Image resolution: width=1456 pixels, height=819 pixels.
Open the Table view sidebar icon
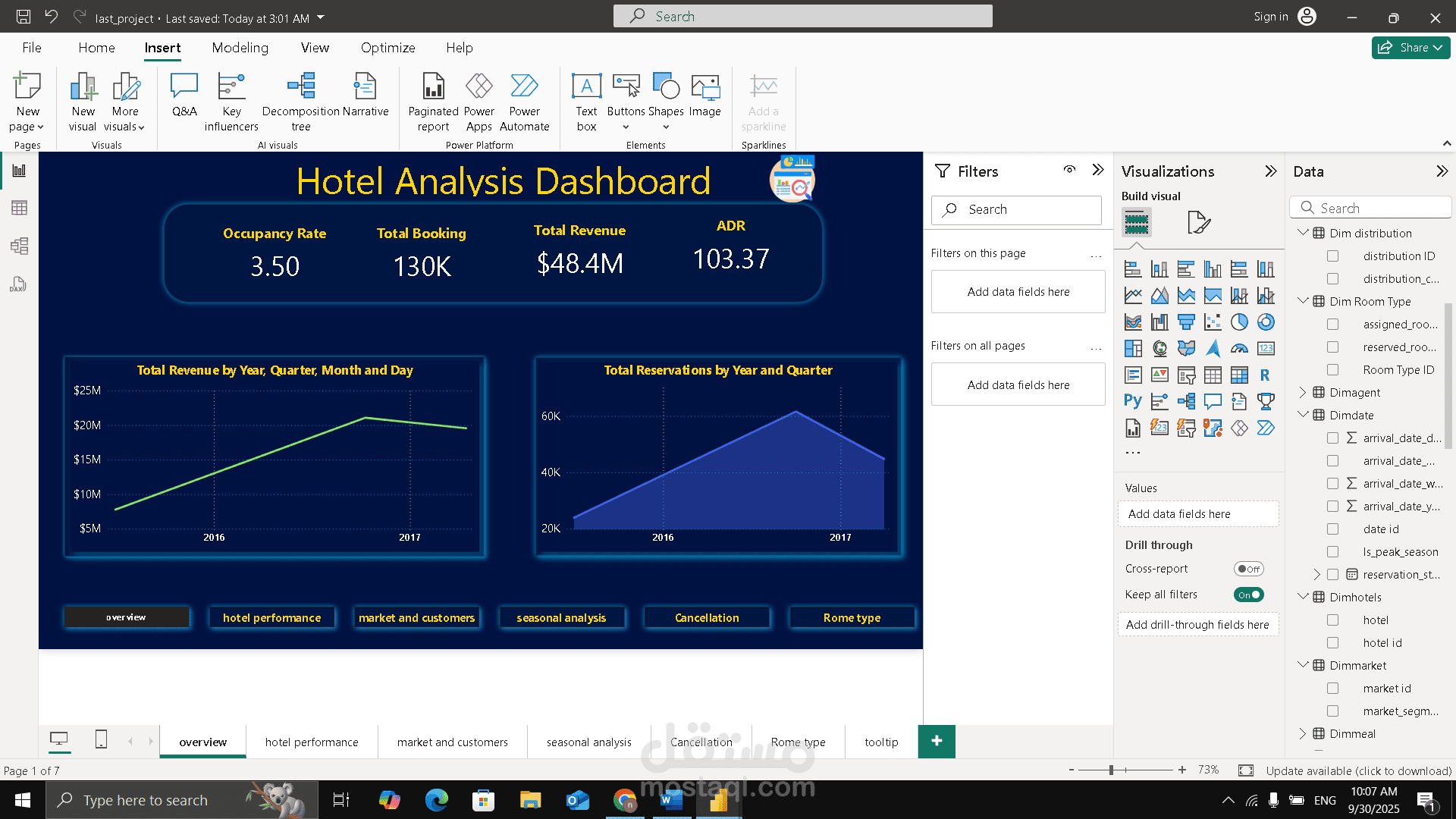(x=19, y=208)
